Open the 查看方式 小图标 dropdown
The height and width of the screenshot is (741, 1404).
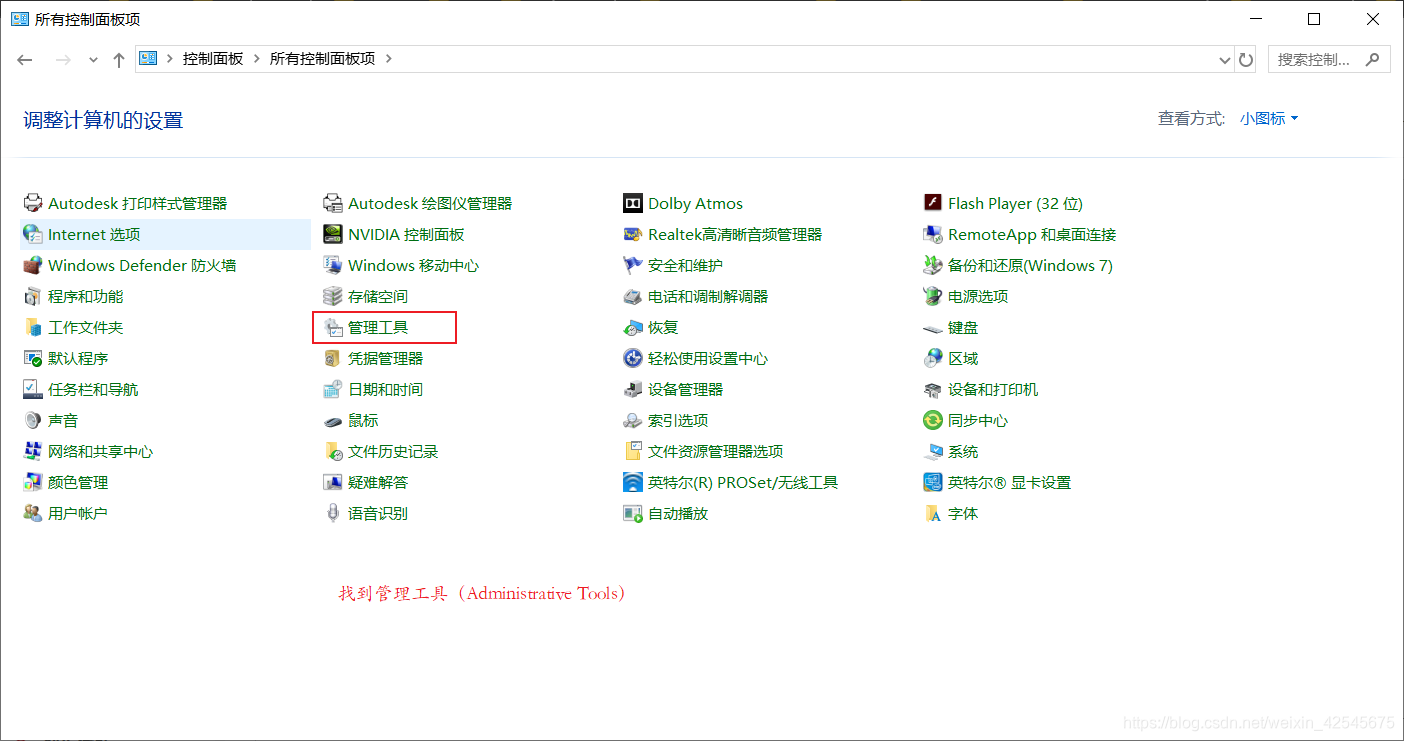(x=1269, y=119)
